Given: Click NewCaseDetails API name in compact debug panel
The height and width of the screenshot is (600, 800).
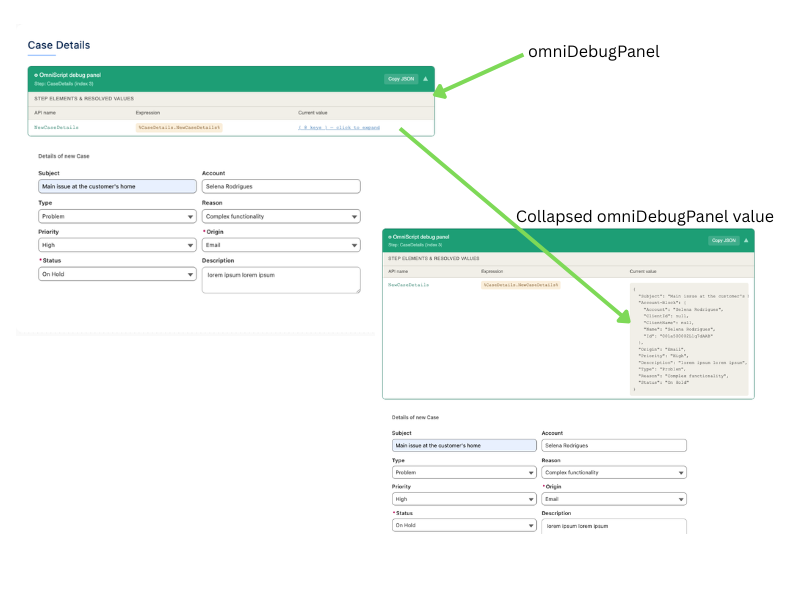Looking at the screenshot, I should pyautogui.click(x=56, y=128).
